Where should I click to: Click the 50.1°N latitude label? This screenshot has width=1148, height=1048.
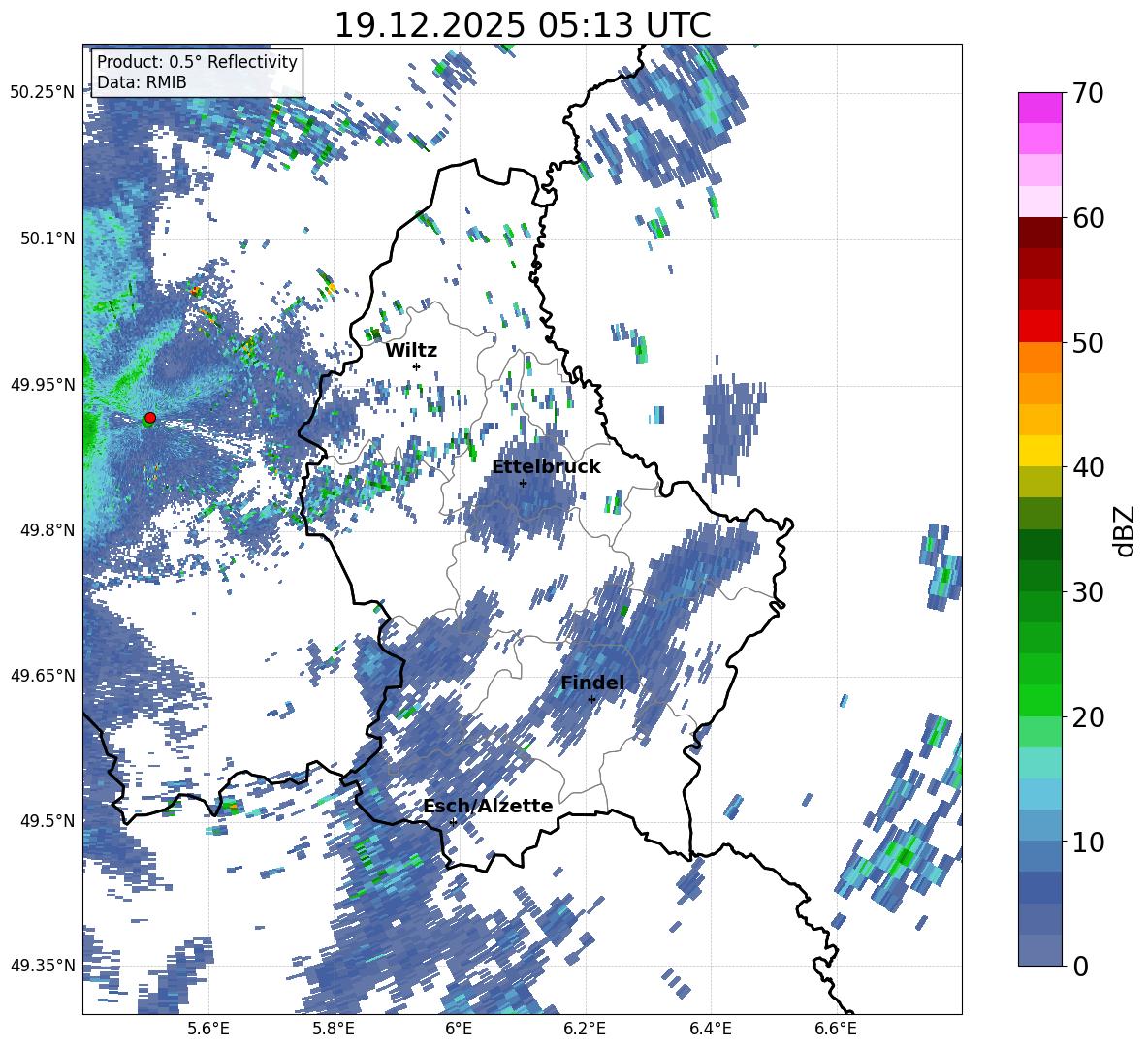(48, 238)
